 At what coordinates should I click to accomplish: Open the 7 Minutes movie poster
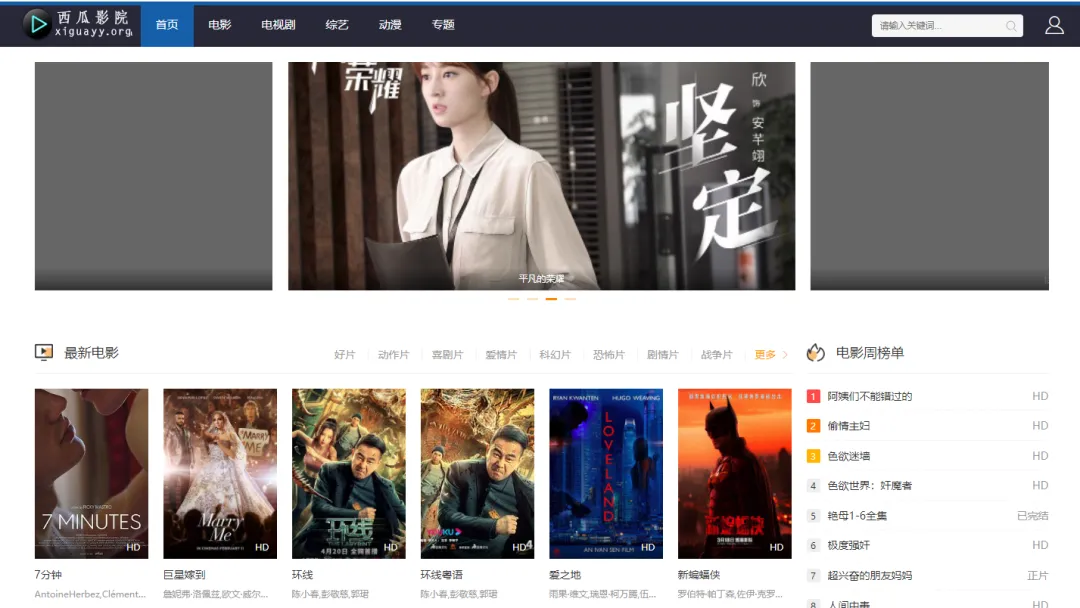92,473
